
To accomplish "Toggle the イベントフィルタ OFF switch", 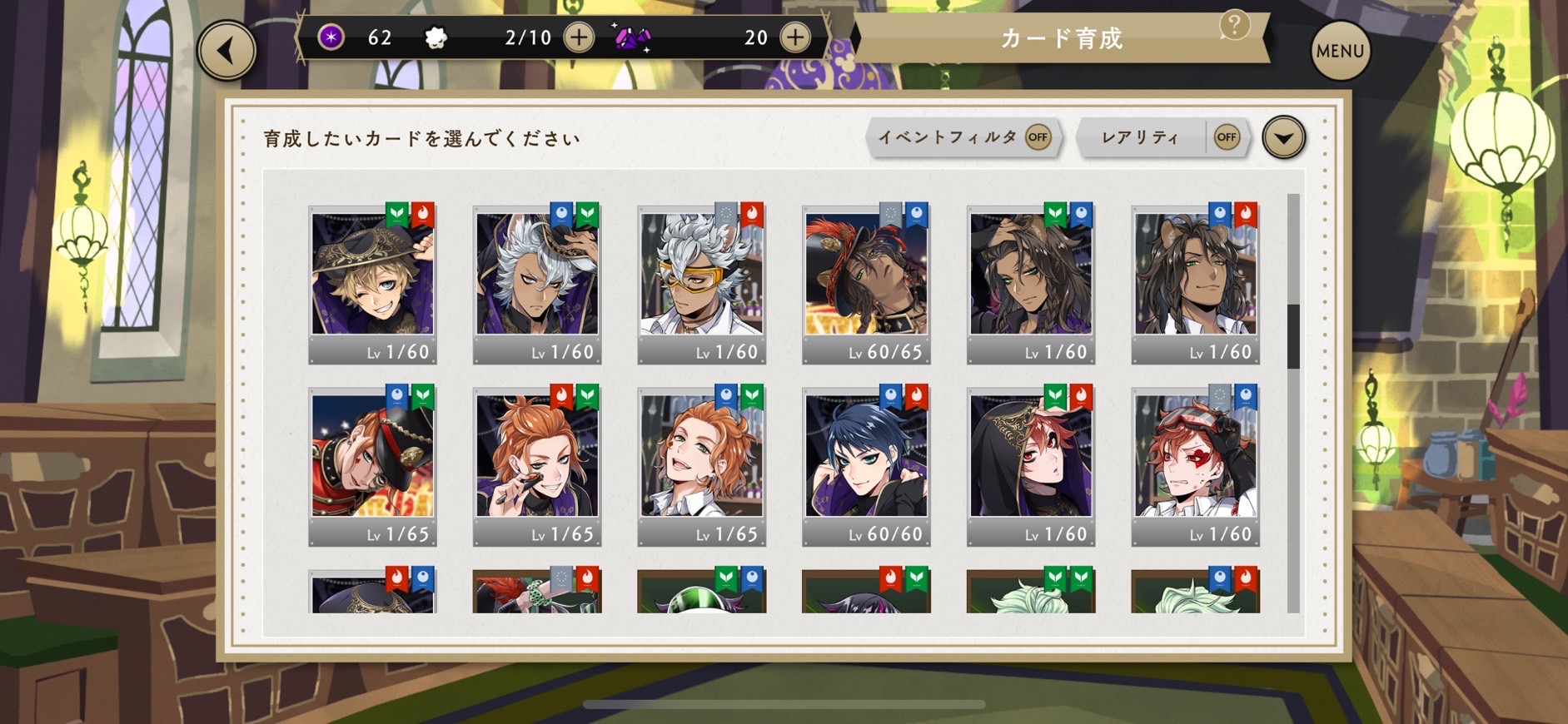I will point(1038,137).
